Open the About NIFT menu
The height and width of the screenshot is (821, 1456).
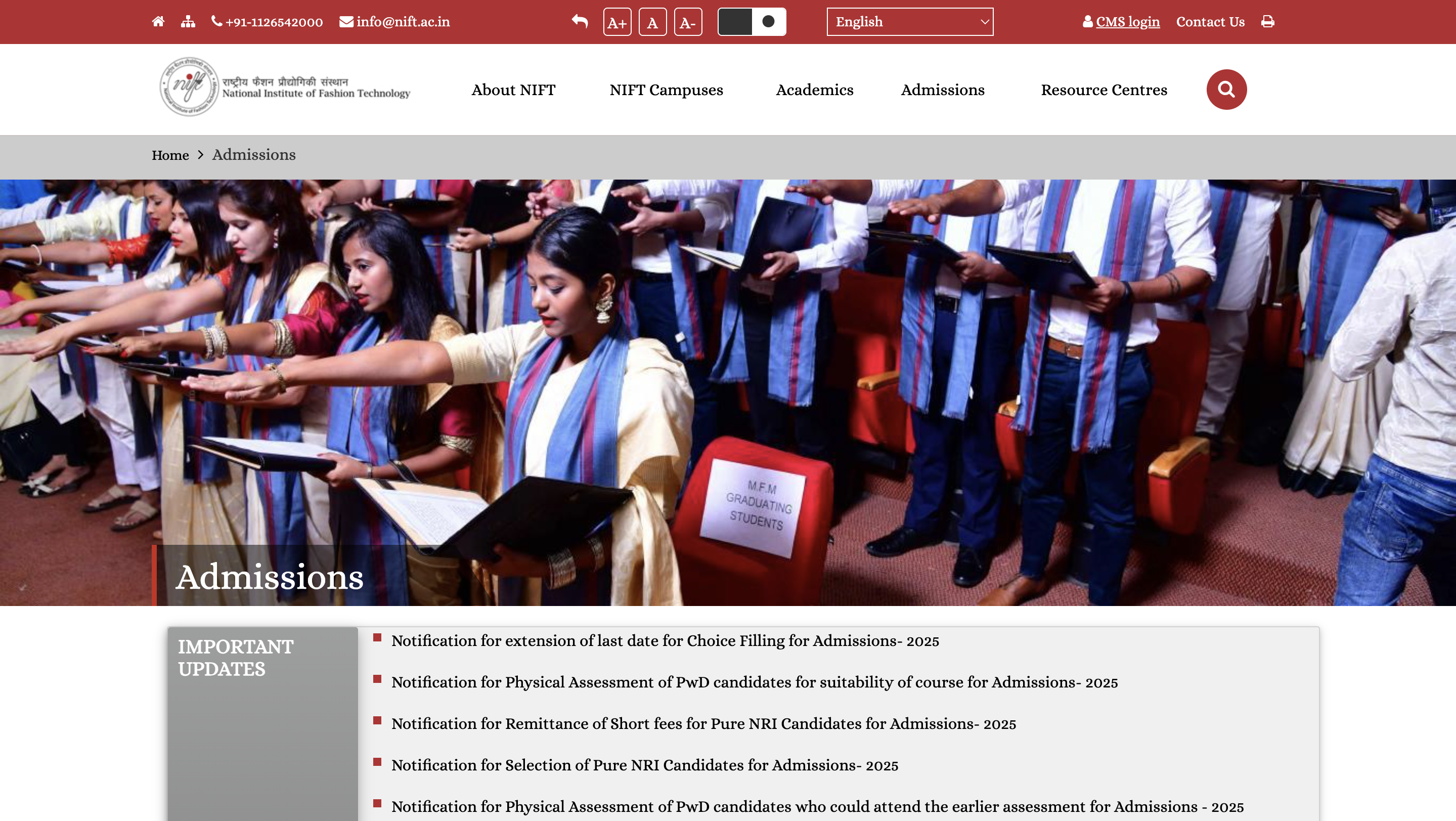click(513, 90)
